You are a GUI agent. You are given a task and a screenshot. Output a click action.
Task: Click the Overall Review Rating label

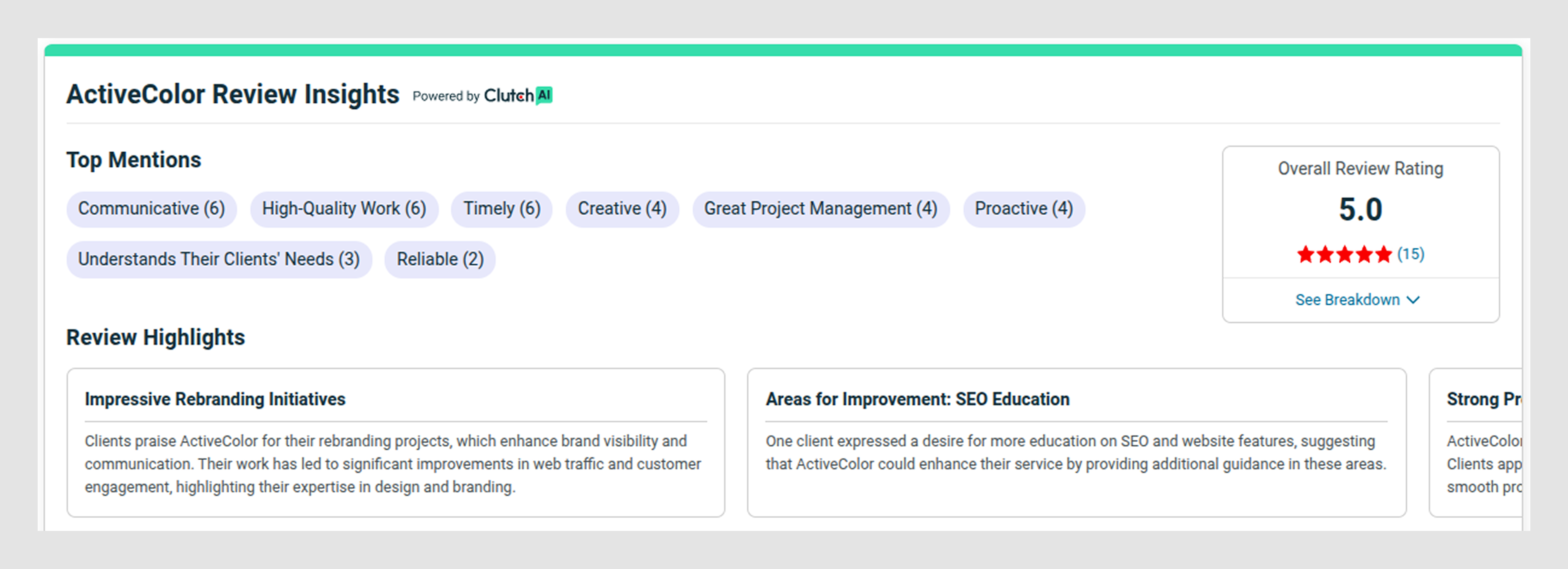click(1361, 169)
